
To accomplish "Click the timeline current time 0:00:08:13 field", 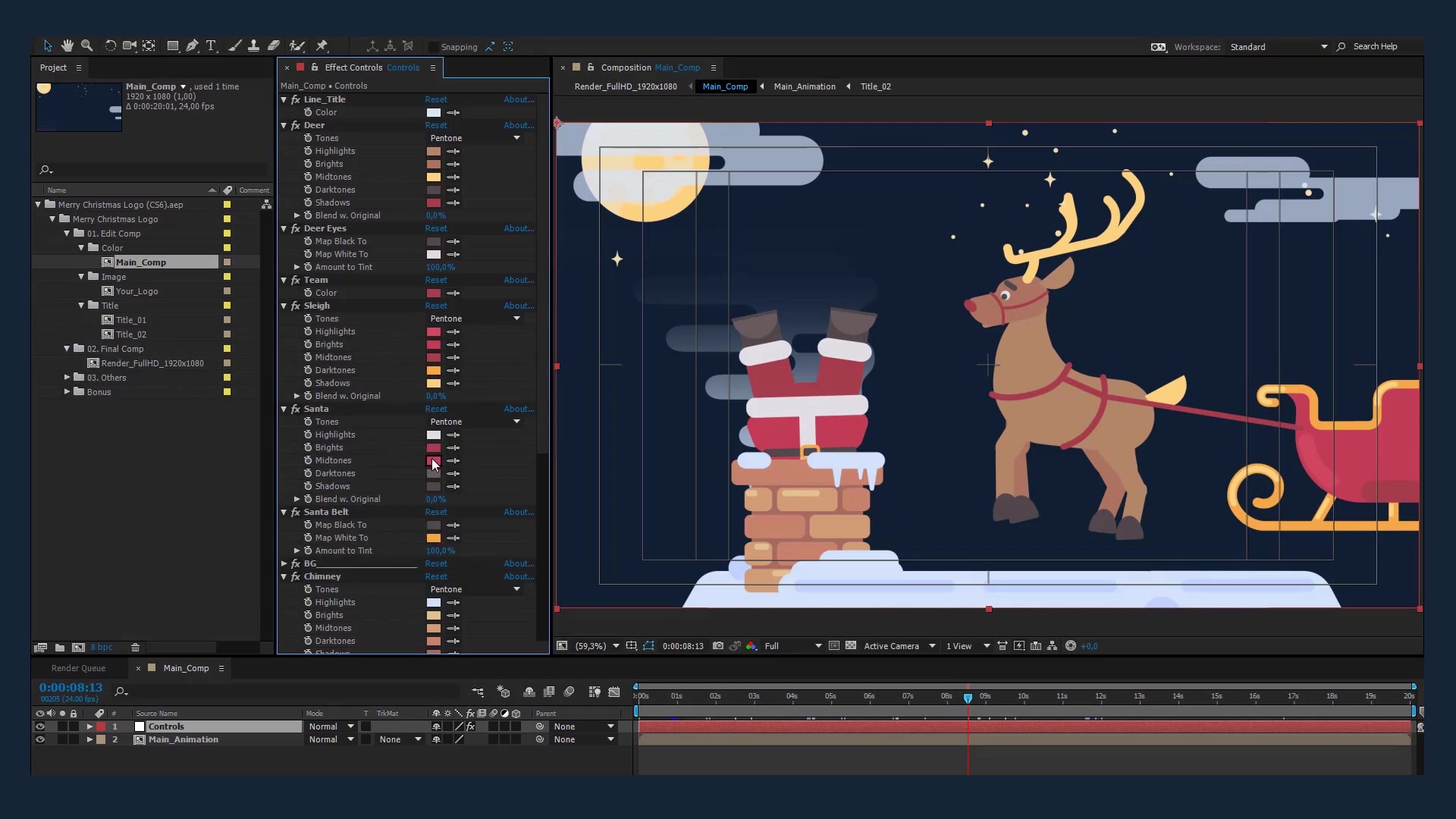I will click(71, 687).
